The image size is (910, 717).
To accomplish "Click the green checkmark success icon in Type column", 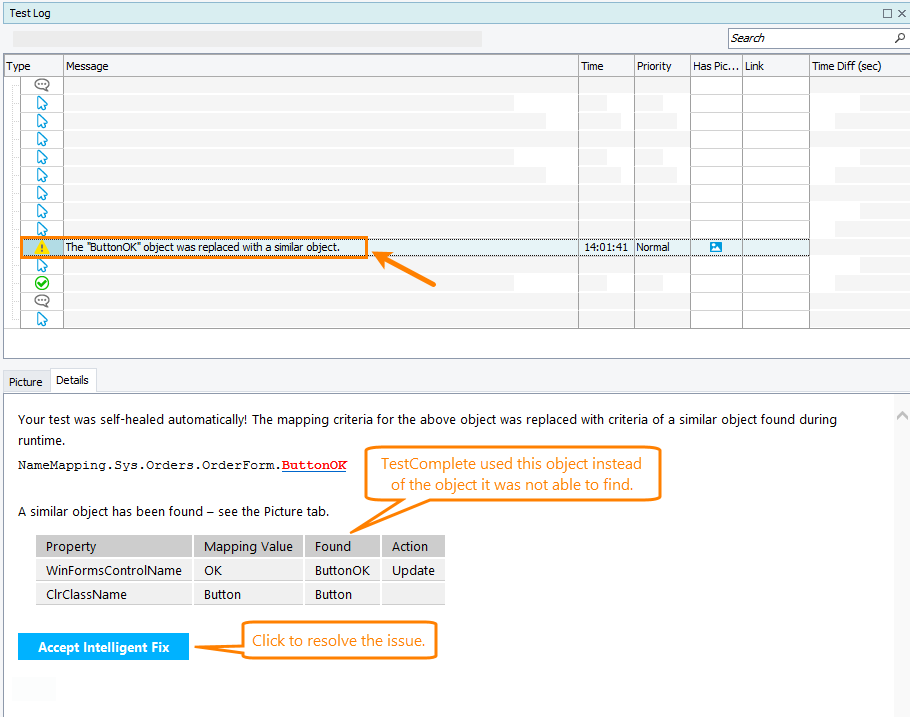I will (41, 283).
